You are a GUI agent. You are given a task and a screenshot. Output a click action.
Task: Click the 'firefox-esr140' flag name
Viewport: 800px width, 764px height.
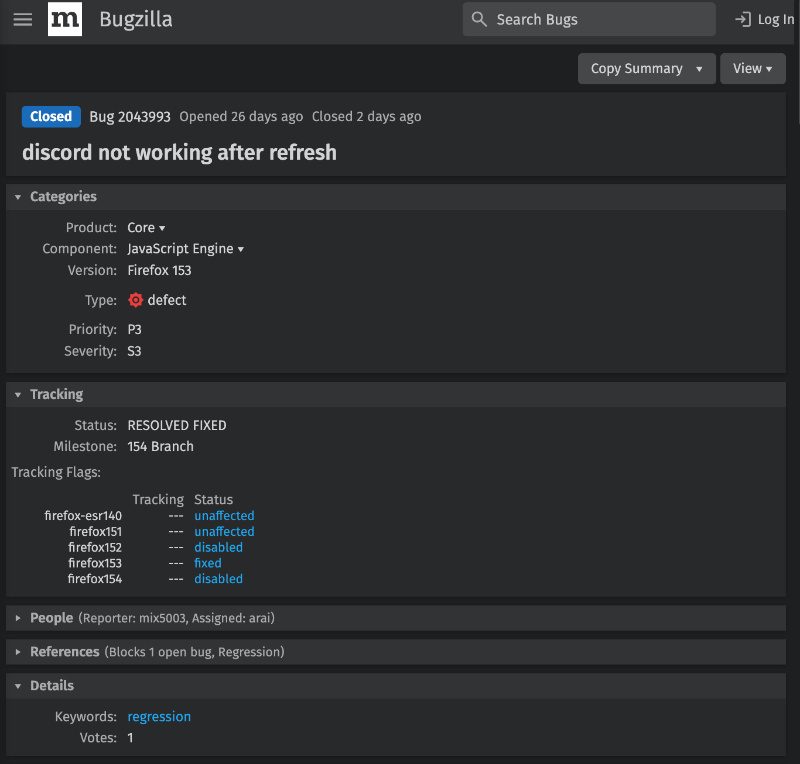[83, 515]
